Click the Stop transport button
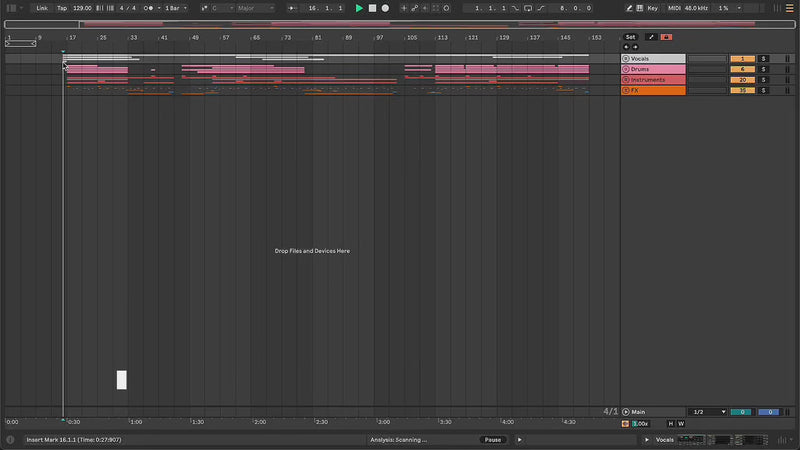 tap(372, 8)
